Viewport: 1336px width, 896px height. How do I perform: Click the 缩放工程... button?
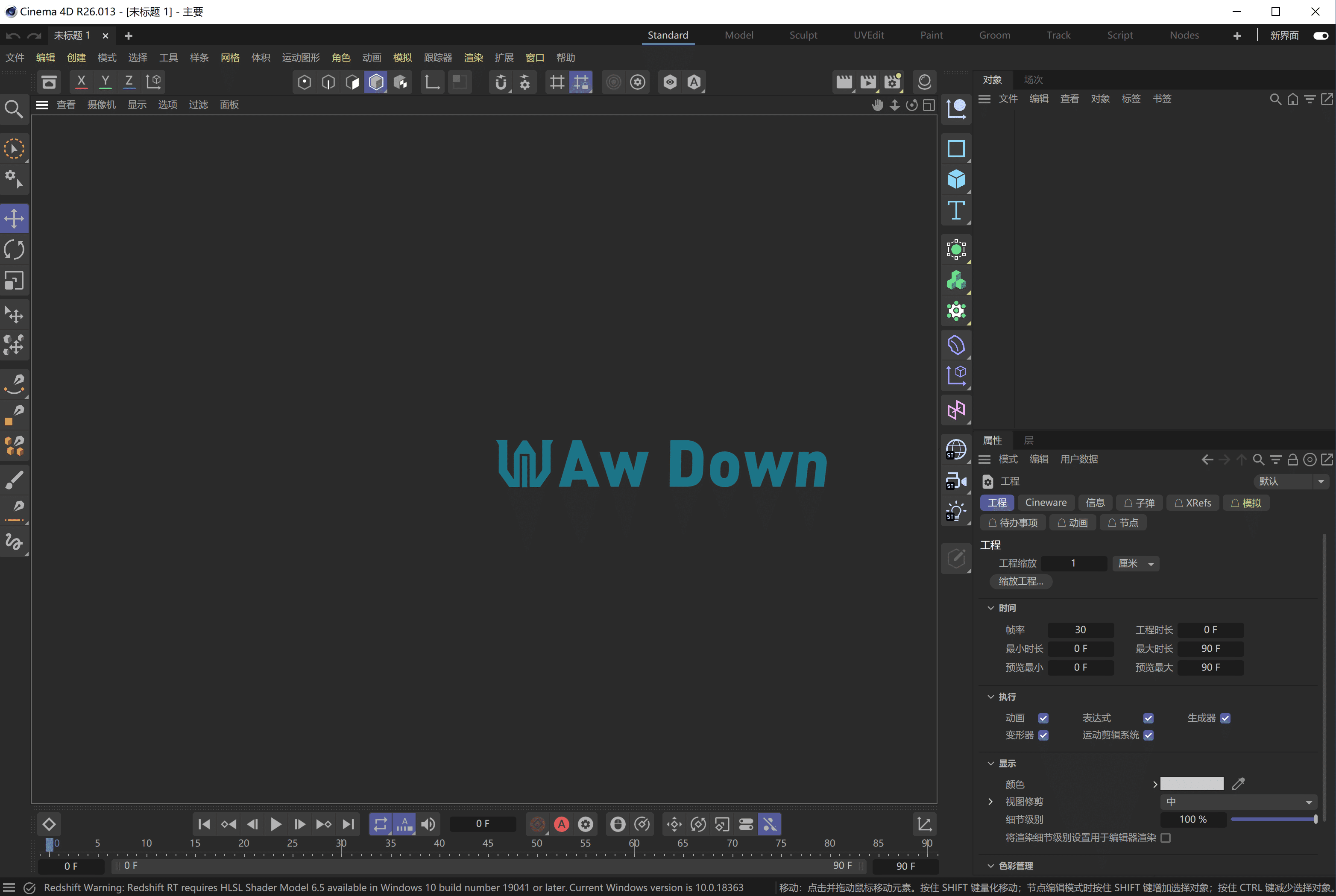click(x=1020, y=581)
